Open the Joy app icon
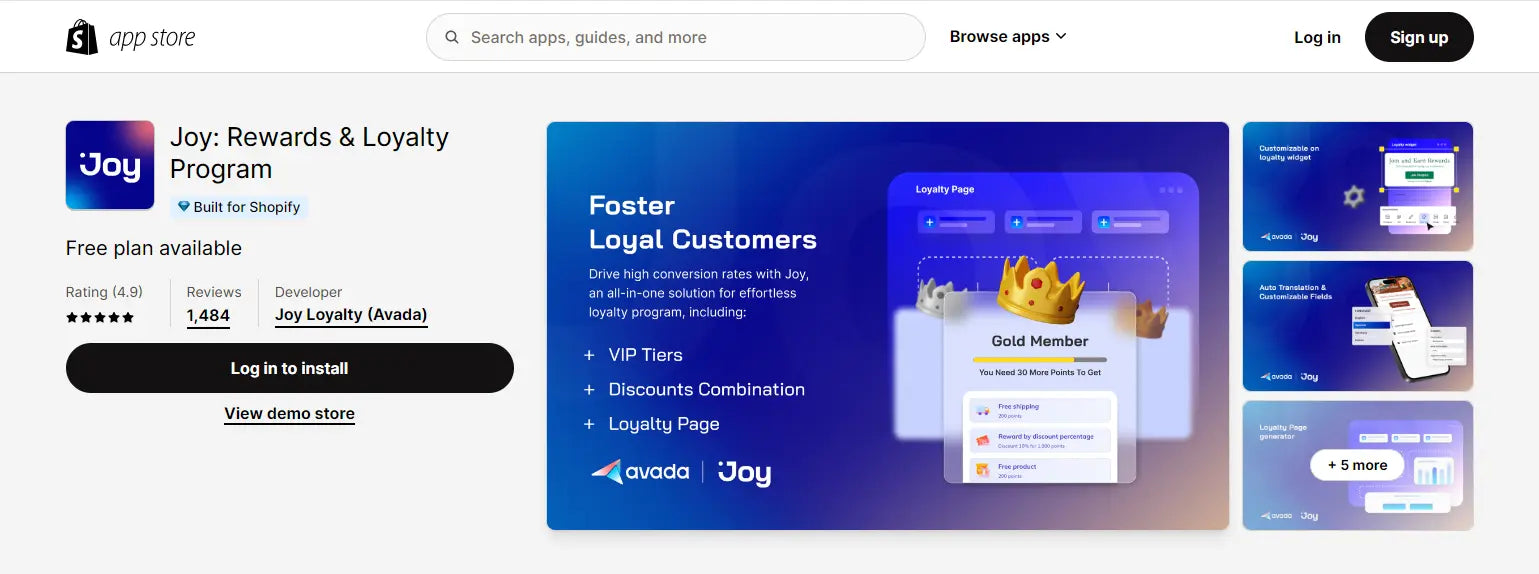The width and height of the screenshot is (1539, 574). pos(110,165)
